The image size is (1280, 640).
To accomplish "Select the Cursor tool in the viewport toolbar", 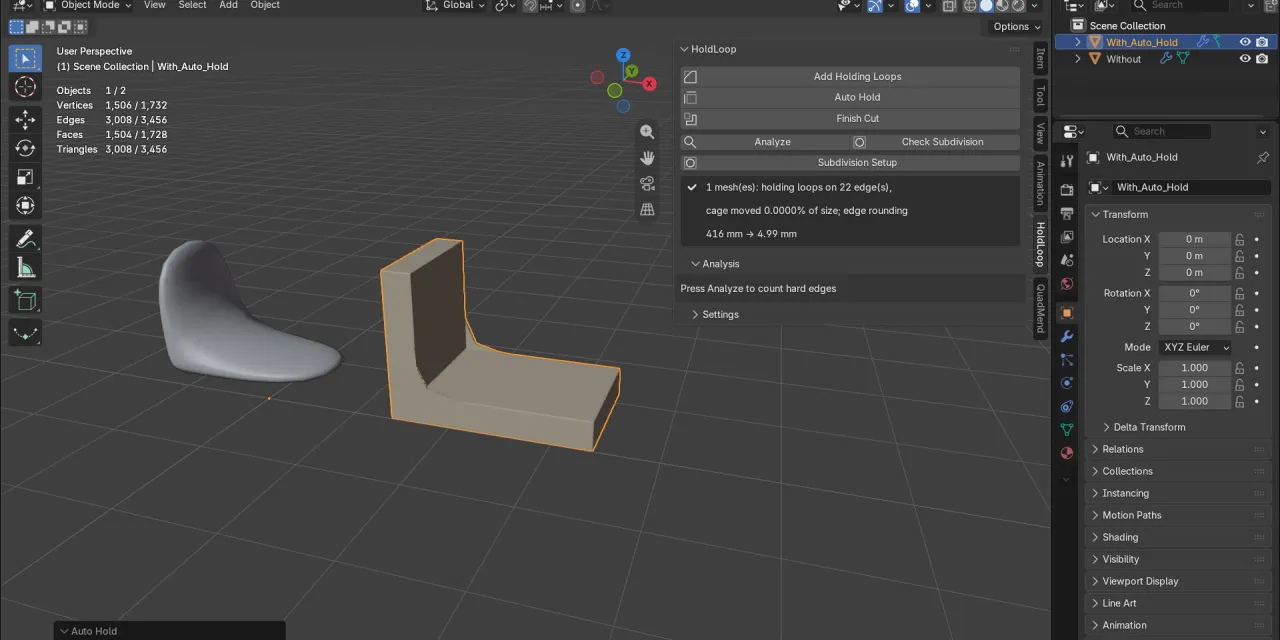I will pyautogui.click(x=25, y=87).
